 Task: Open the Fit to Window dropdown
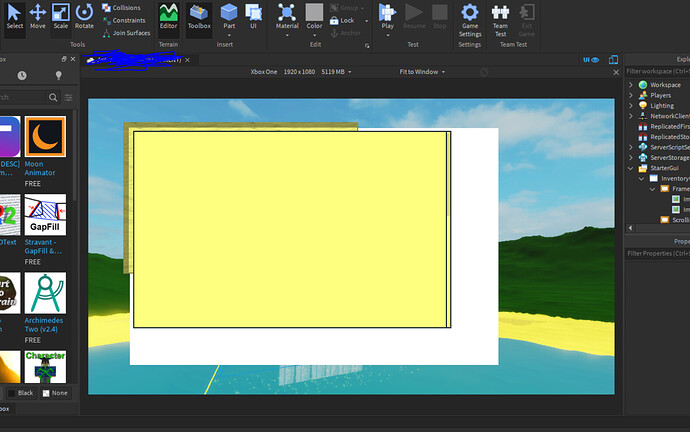point(422,72)
